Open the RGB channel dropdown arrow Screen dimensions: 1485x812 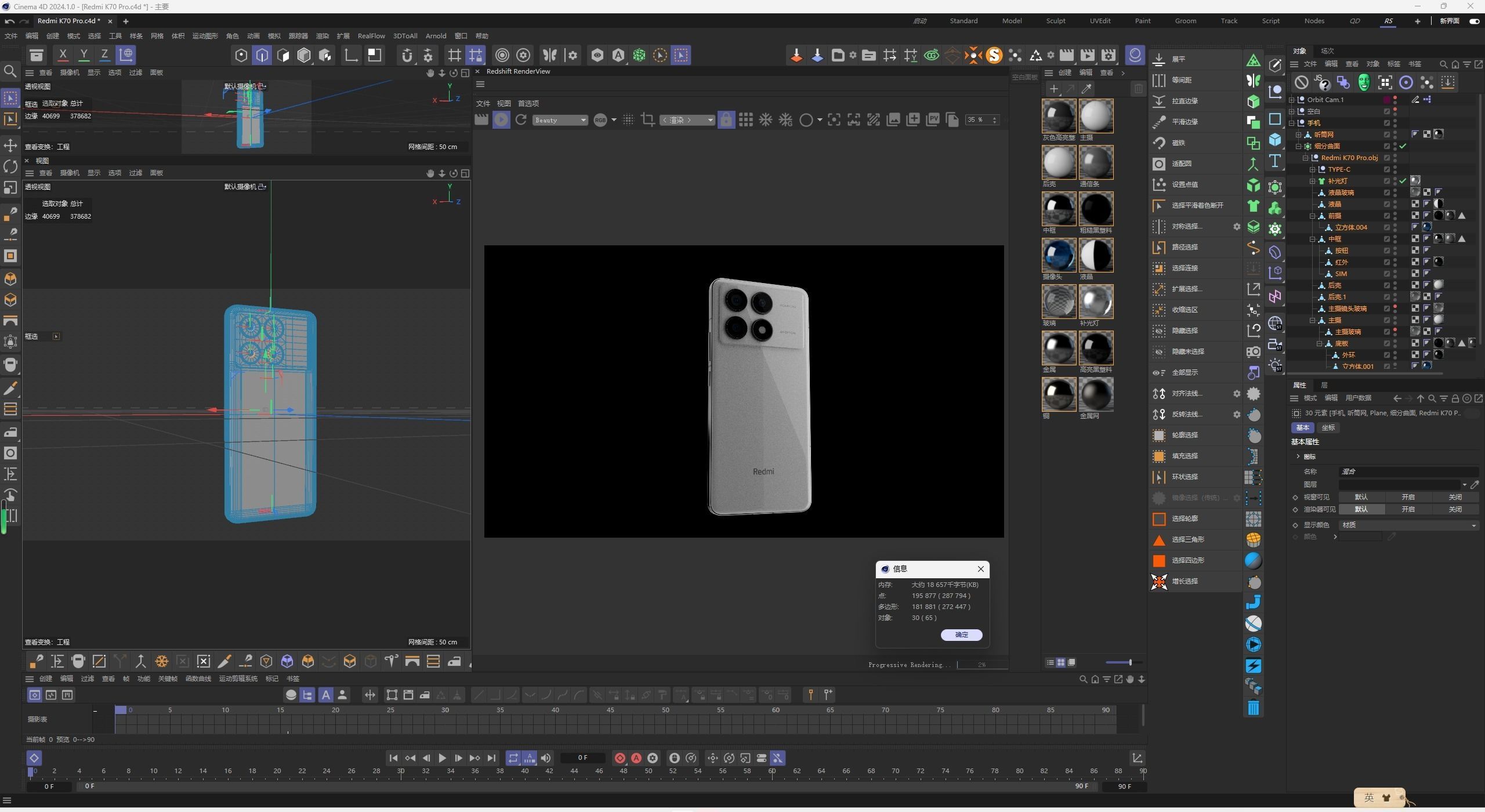614,120
